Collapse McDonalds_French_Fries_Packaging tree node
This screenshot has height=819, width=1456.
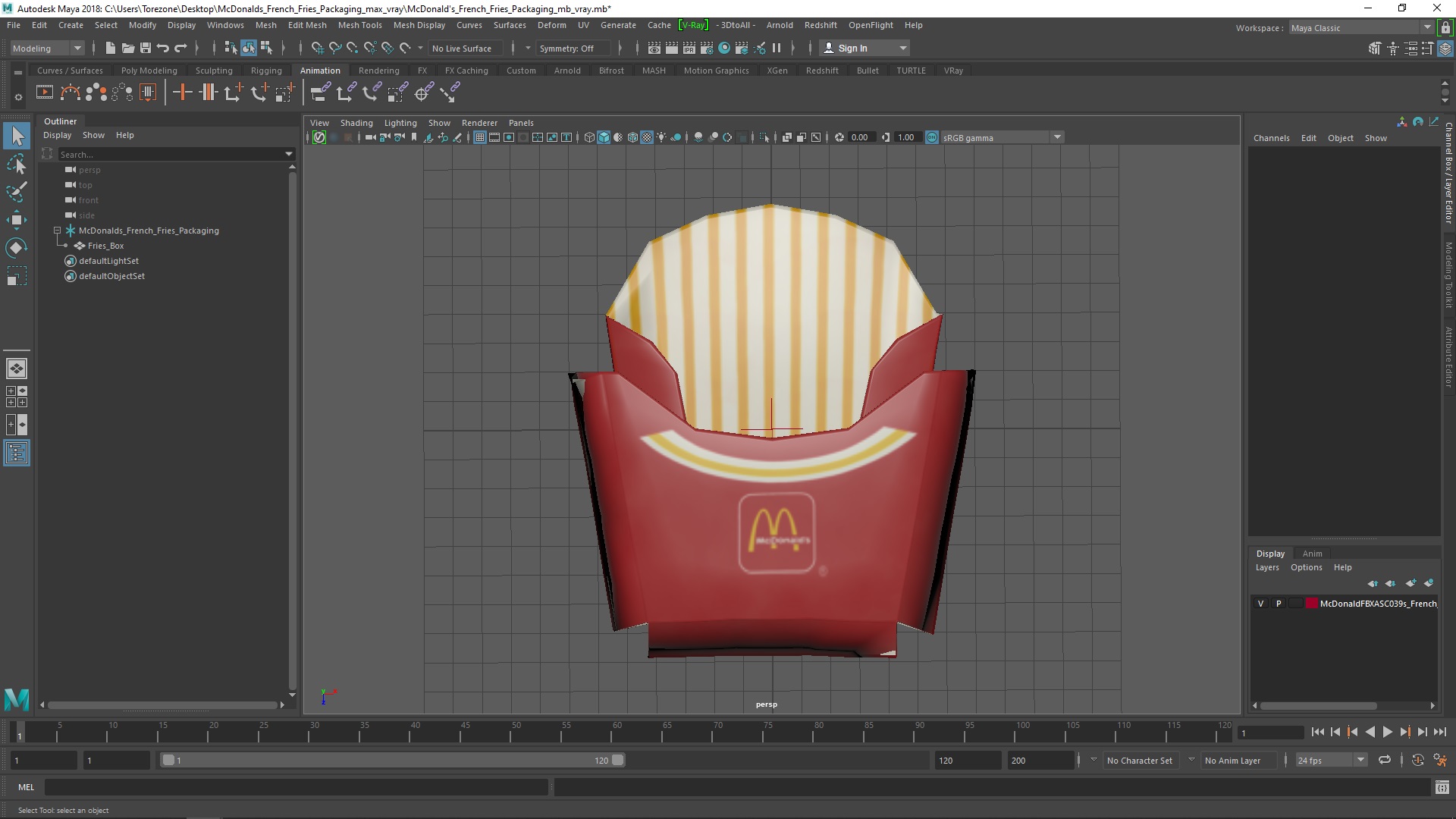tap(57, 230)
